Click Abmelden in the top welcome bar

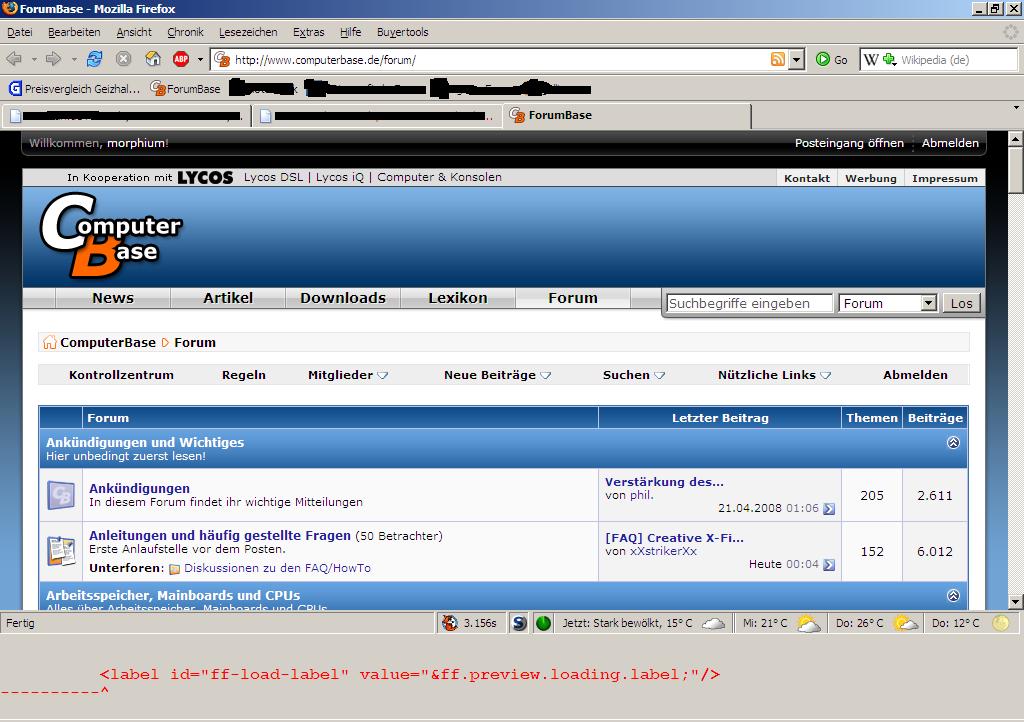(x=950, y=143)
